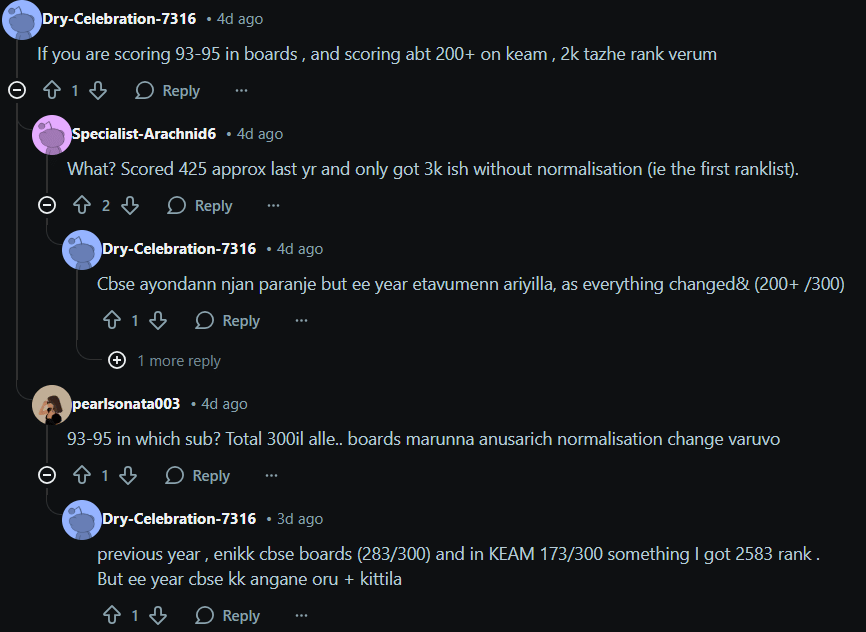
Task: Collapse Specialist-Arachnid6's reply thread
Action: (46, 205)
